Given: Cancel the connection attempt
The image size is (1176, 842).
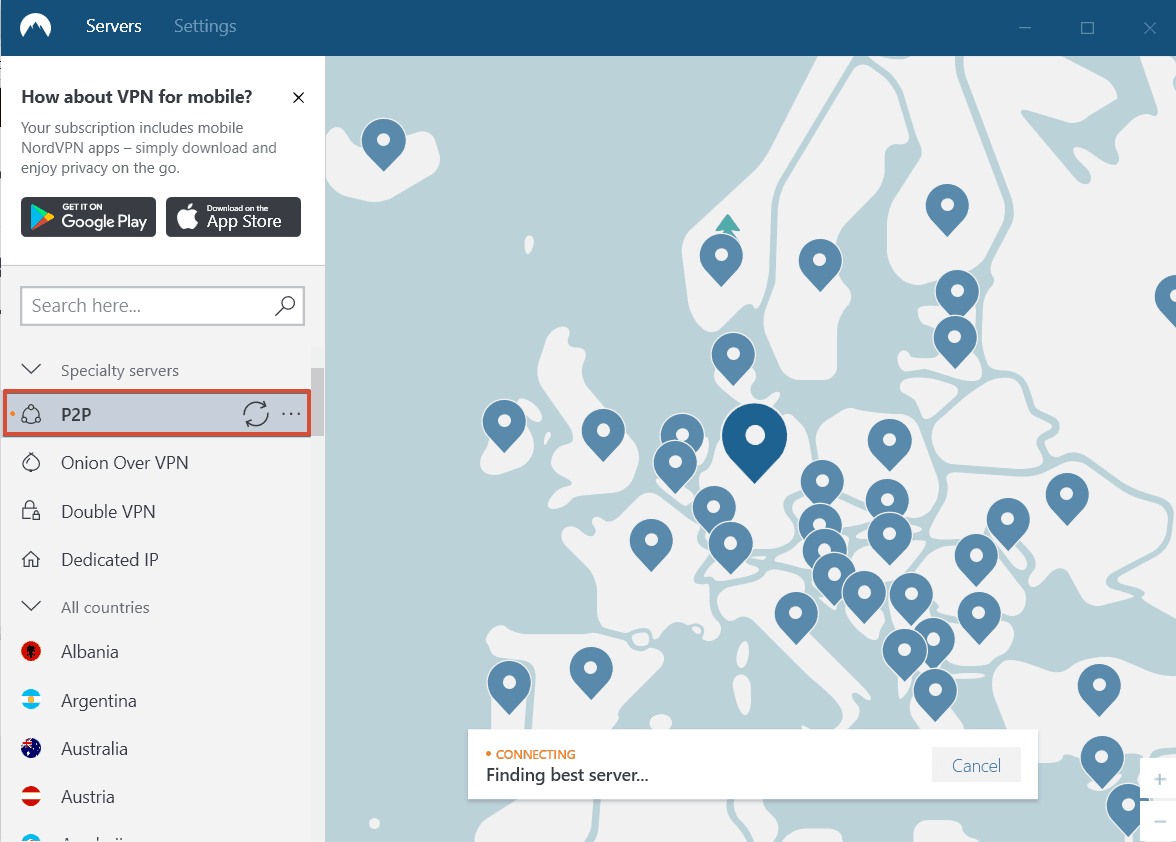Looking at the screenshot, I should point(976,765).
